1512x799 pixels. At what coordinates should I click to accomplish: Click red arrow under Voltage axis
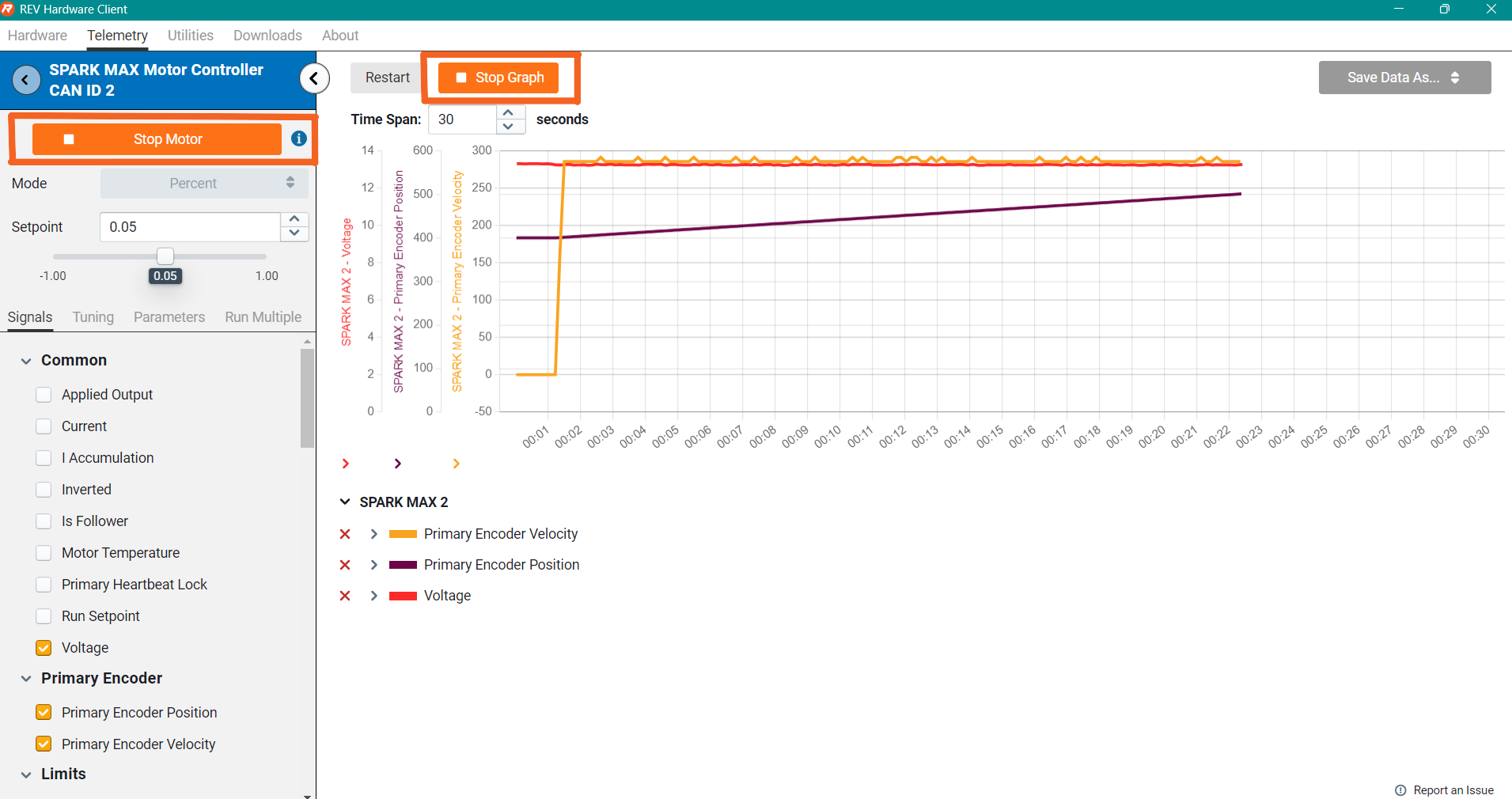tap(346, 464)
